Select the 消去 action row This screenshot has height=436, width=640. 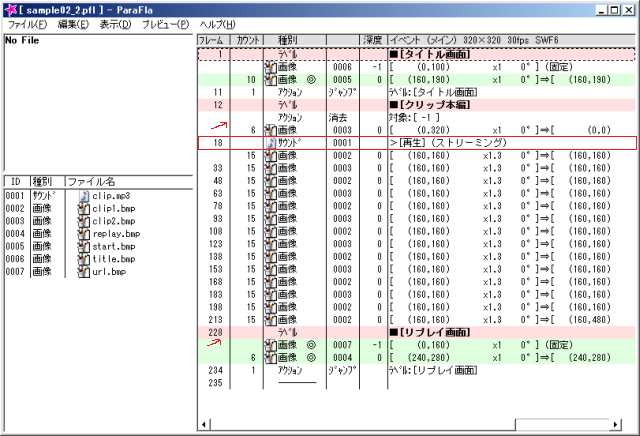(417, 118)
